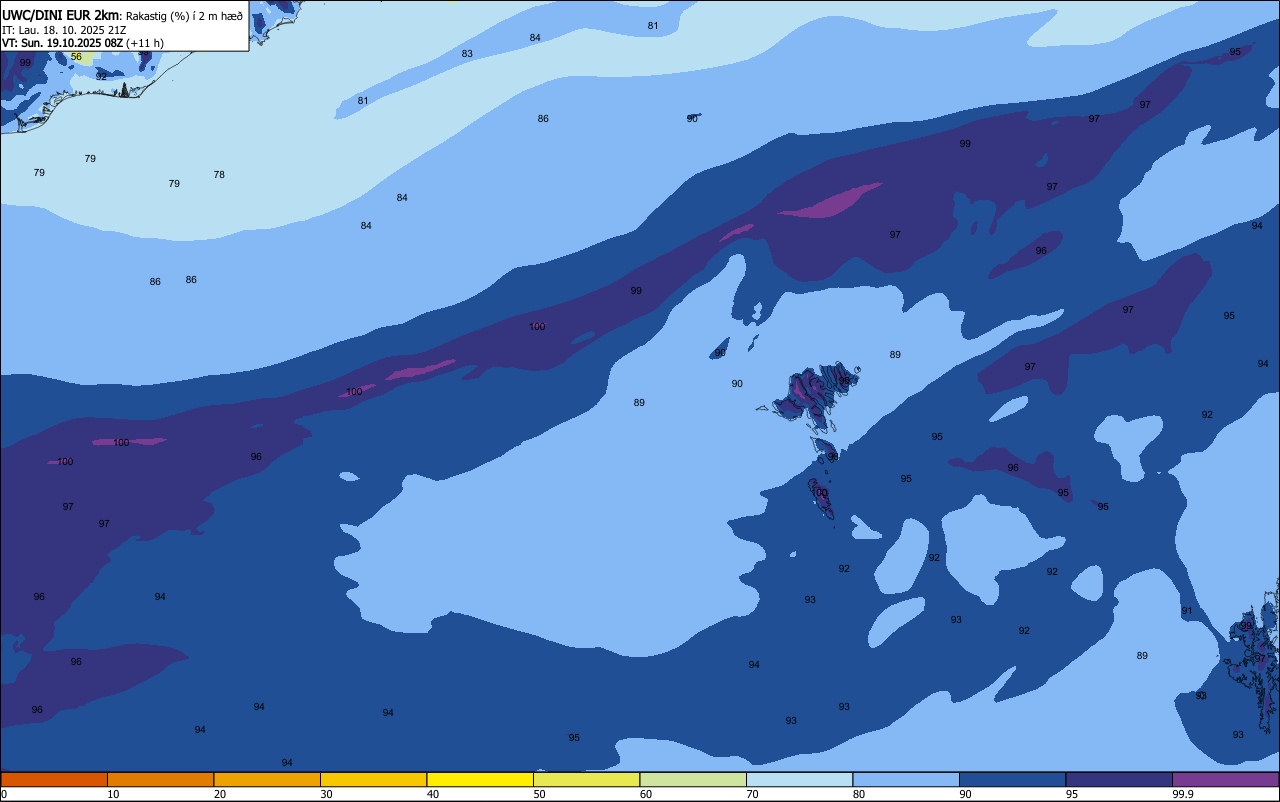Select the legend scale label '70'
The height and width of the screenshot is (802, 1280).
[752, 794]
